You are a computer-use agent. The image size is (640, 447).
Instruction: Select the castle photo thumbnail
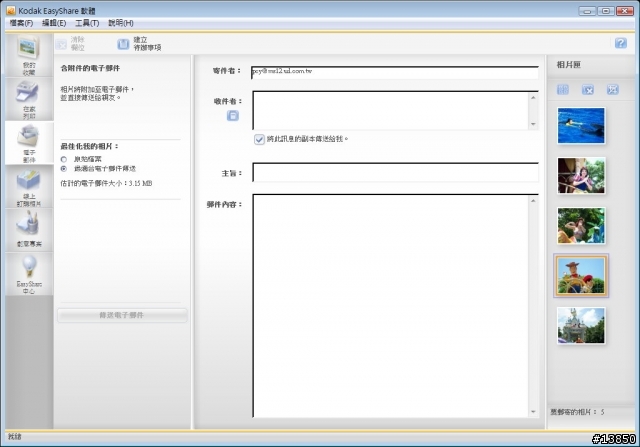581,325
